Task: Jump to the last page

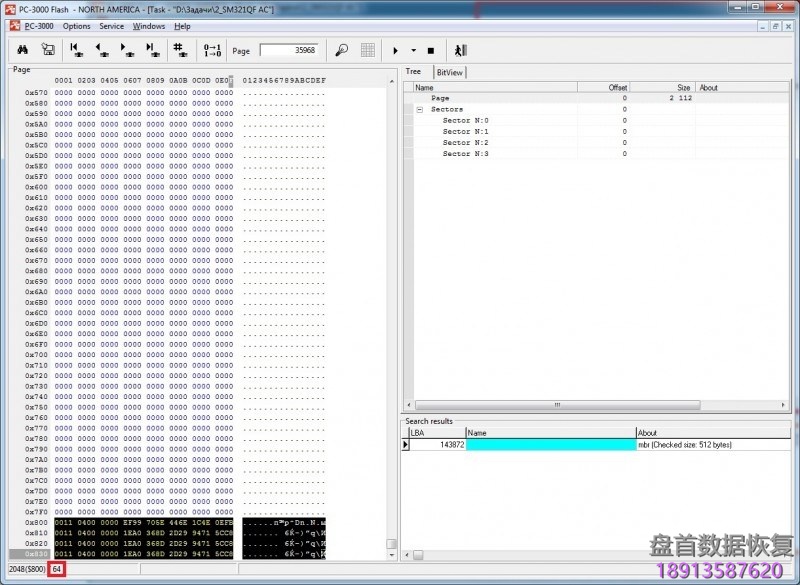Action: tap(152, 50)
